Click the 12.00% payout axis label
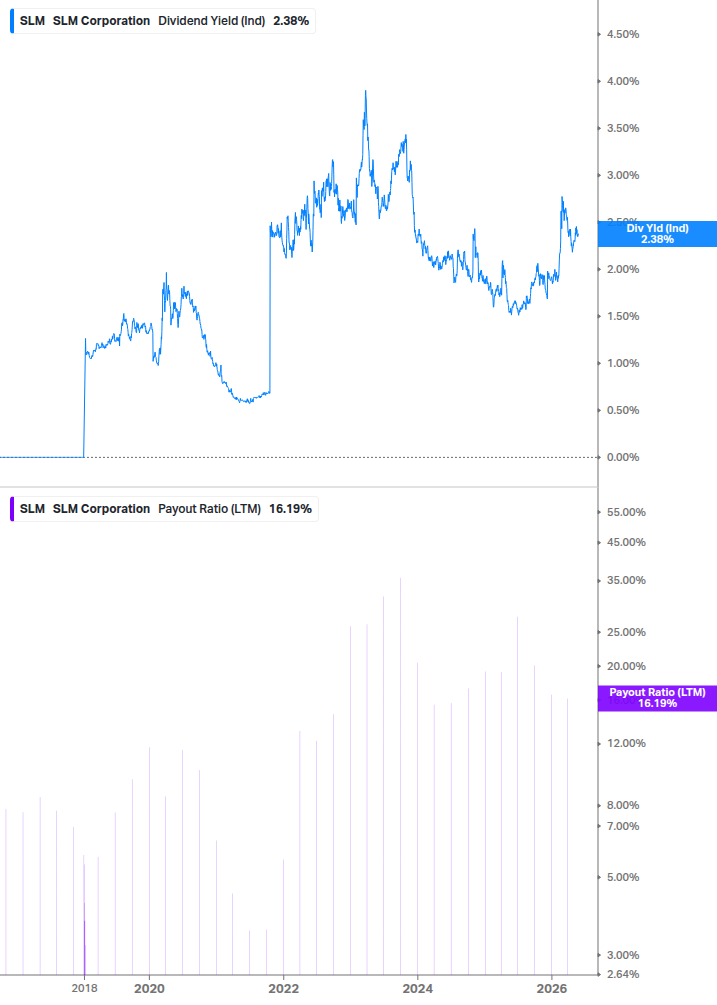This screenshot has height=1005, width=717. click(626, 743)
